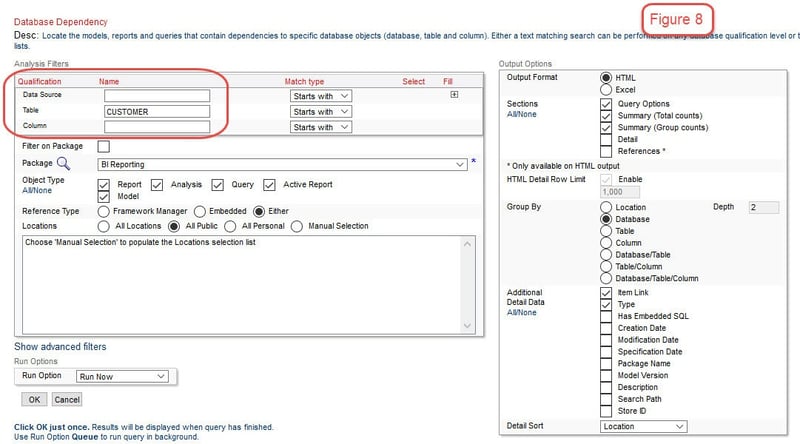Select HTML output format
Image resolution: width=800 pixels, height=444 pixels.
tap(606, 78)
